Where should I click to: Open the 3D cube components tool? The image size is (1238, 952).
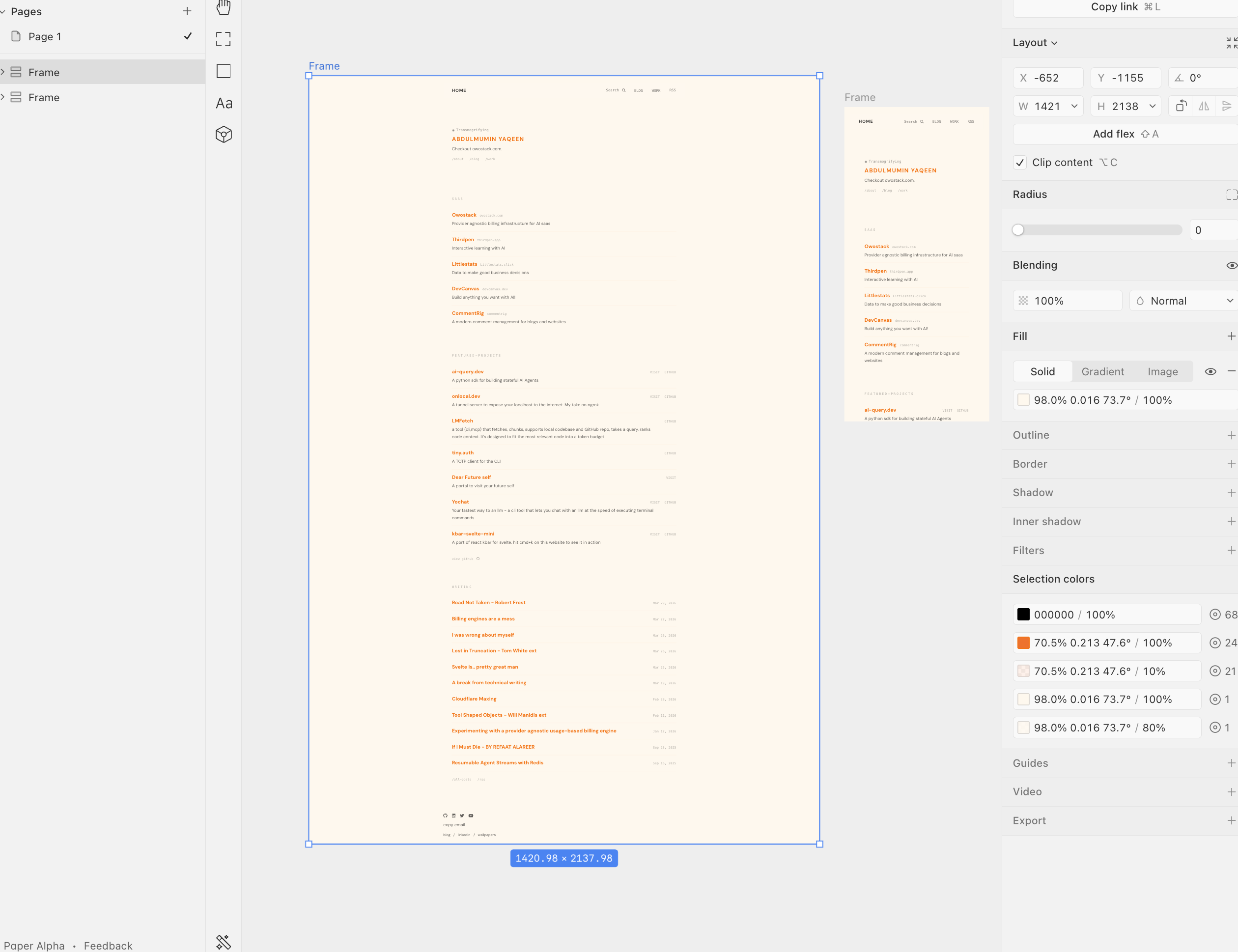coord(223,134)
